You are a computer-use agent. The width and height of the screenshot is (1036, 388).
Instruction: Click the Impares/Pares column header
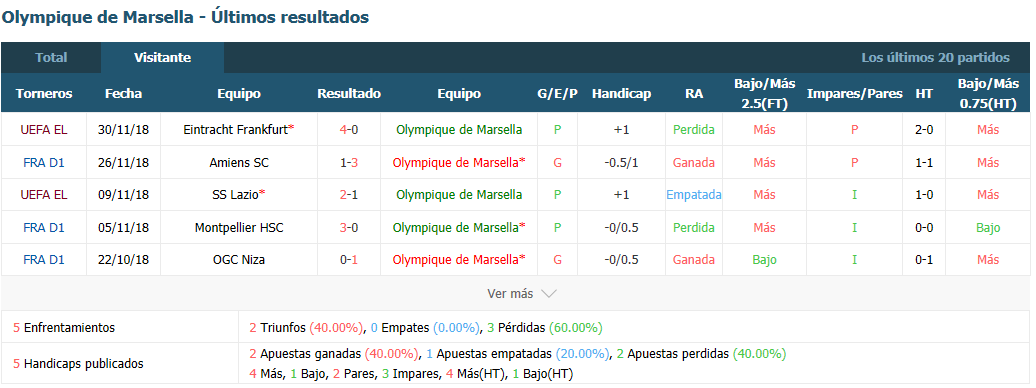click(x=854, y=93)
